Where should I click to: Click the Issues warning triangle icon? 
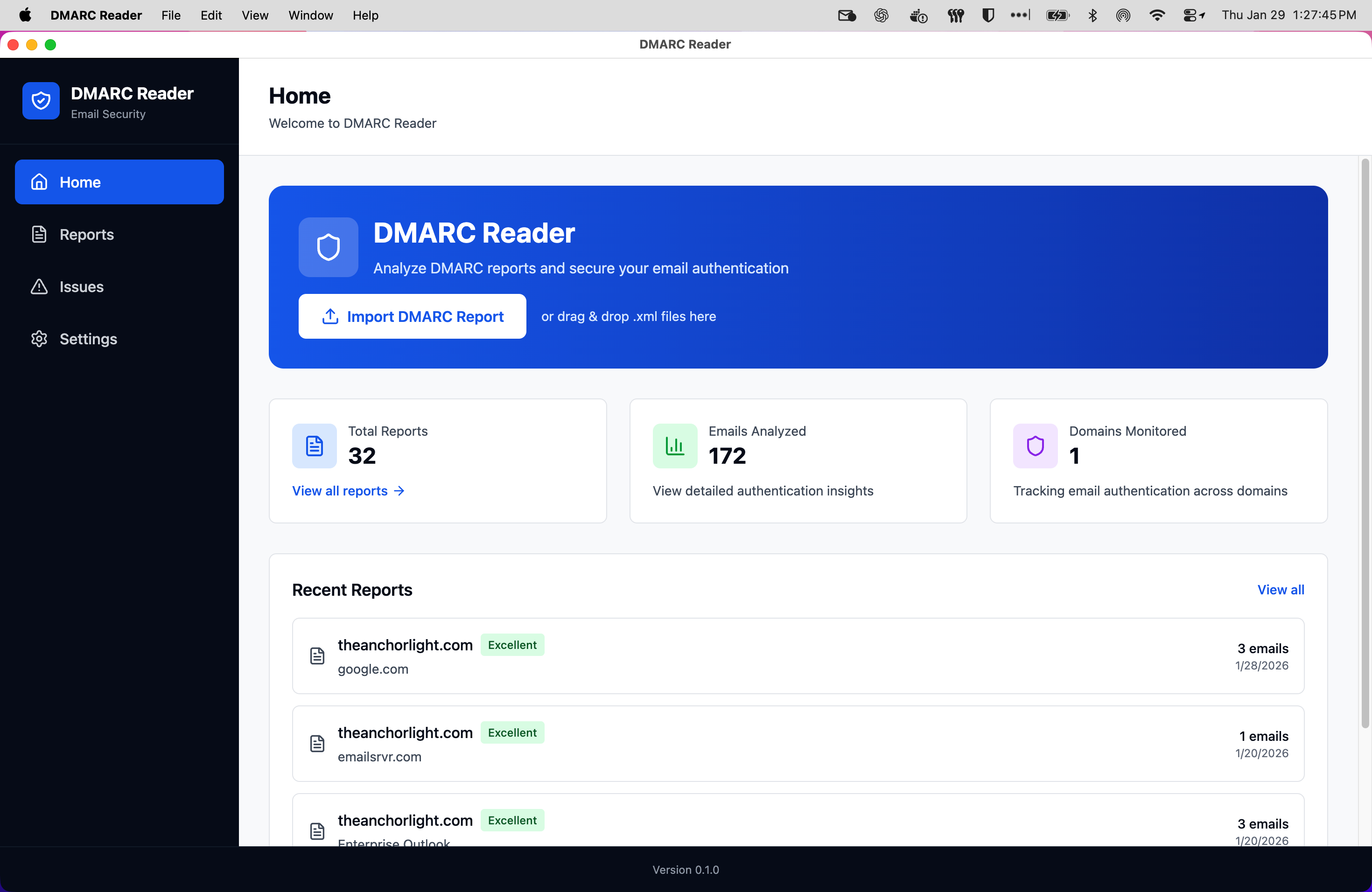click(39, 286)
